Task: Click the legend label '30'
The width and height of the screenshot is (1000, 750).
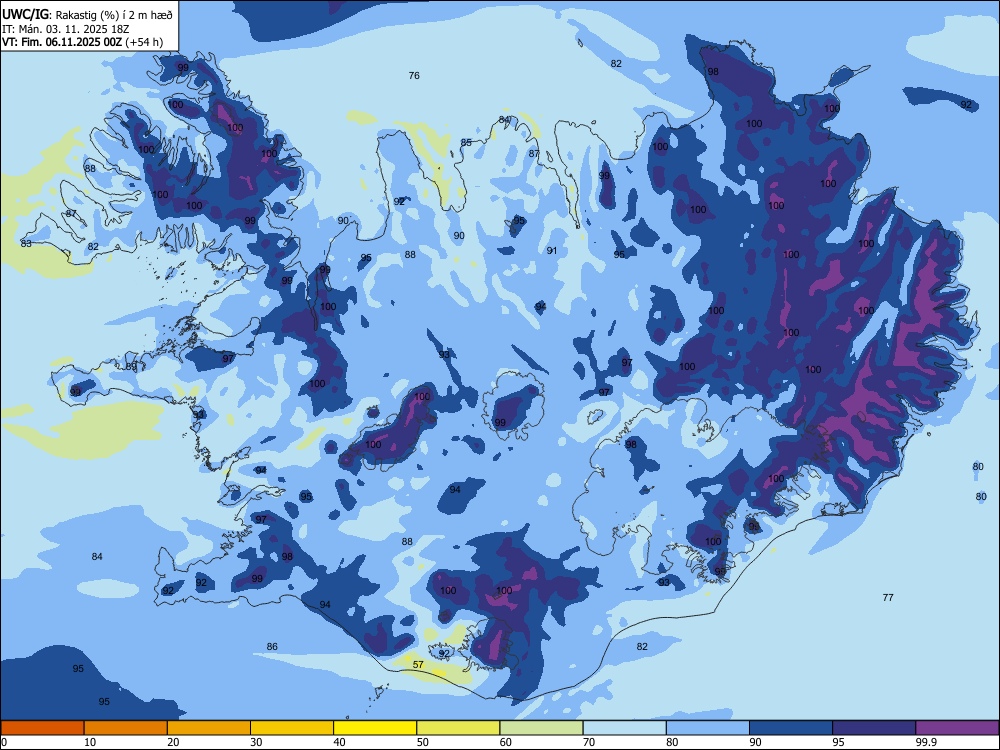Action: pos(256,742)
